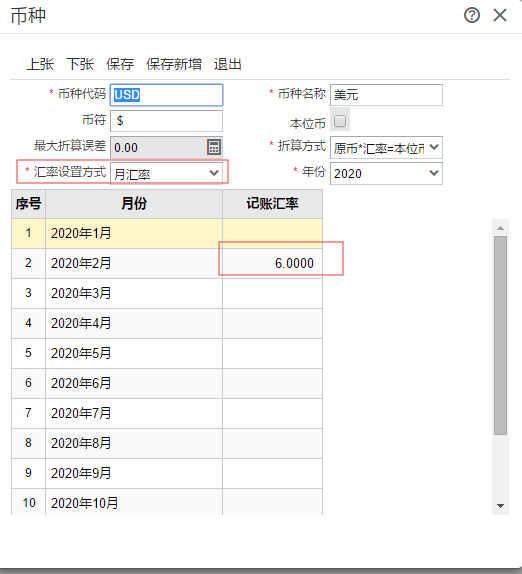Image resolution: width=522 pixels, height=574 pixels.
Task: Open calculator icon in 最大折算误差 field
Action: coord(214,148)
